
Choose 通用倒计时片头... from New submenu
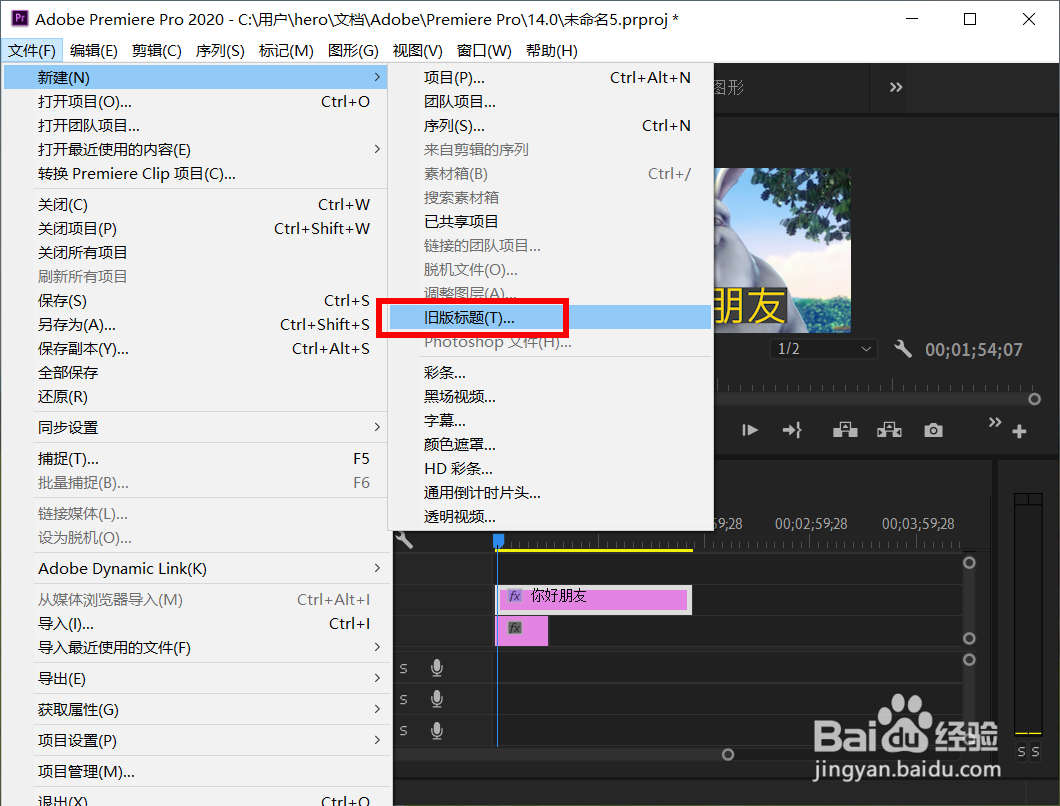coord(550,493)
